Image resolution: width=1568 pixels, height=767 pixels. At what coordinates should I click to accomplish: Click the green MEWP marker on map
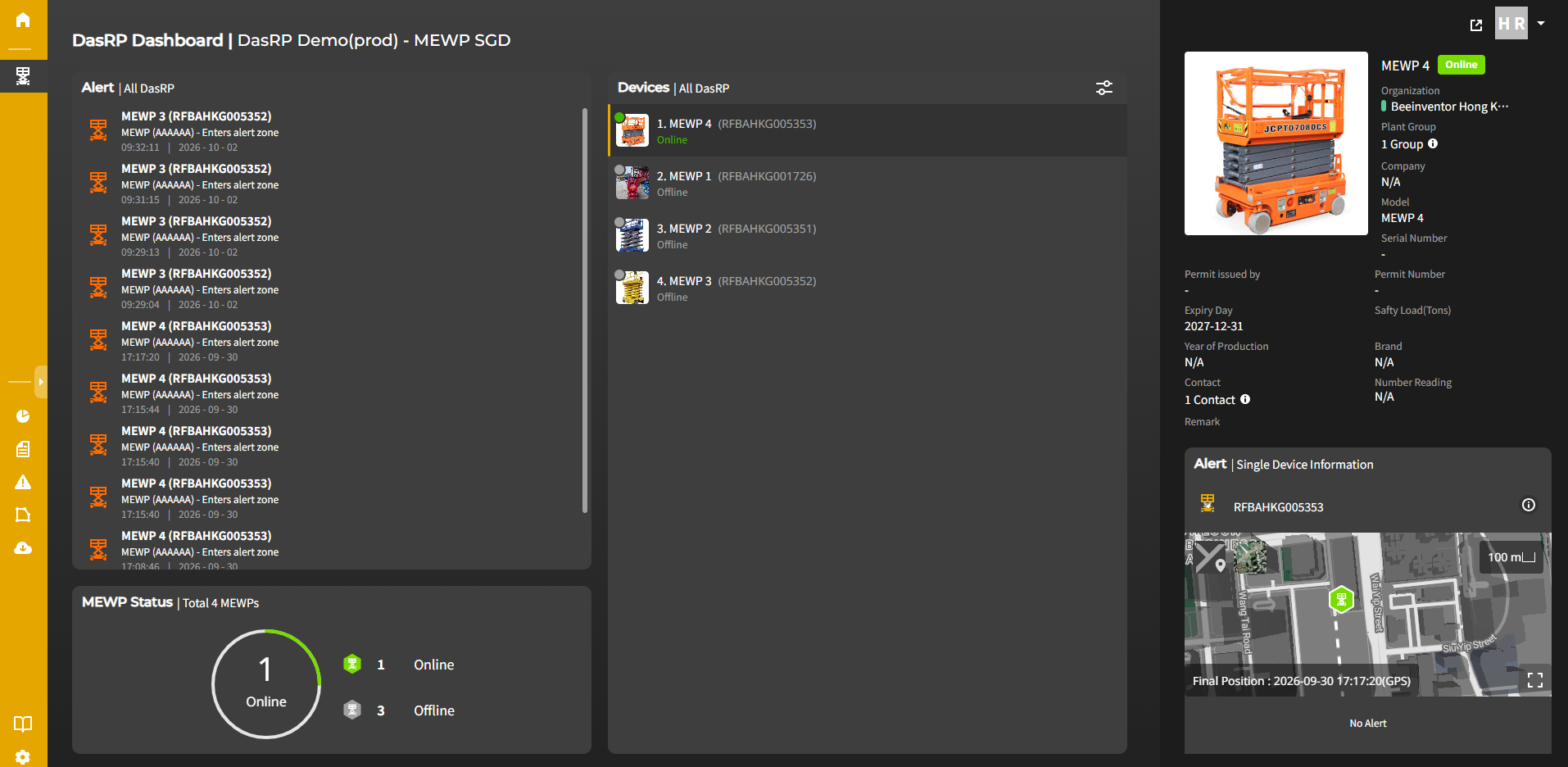click(x=1341, y=600)
